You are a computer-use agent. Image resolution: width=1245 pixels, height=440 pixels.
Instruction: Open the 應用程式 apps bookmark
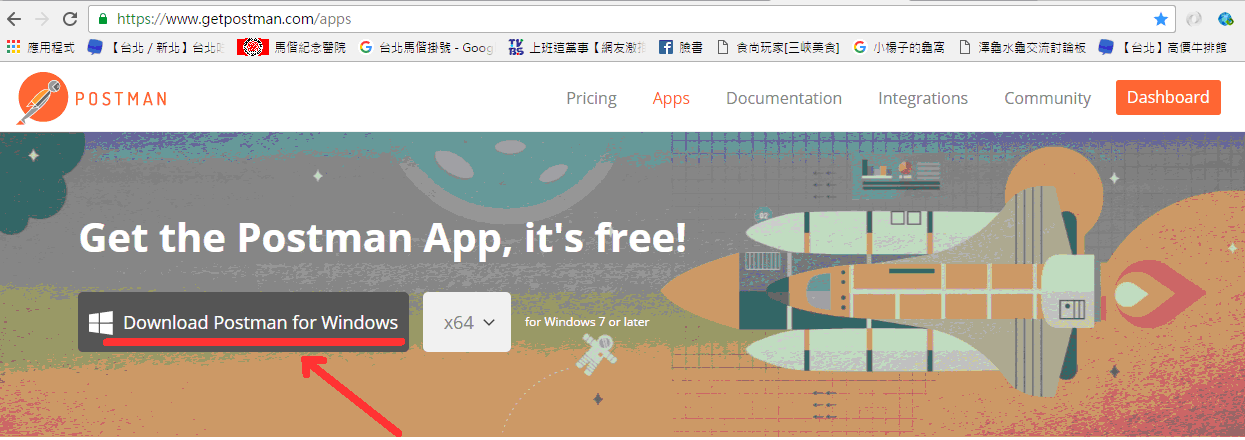pos(41,47)
